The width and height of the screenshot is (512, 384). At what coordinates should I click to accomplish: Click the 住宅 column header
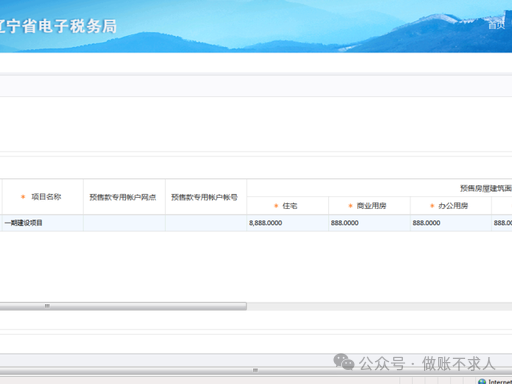click(288, 206)
